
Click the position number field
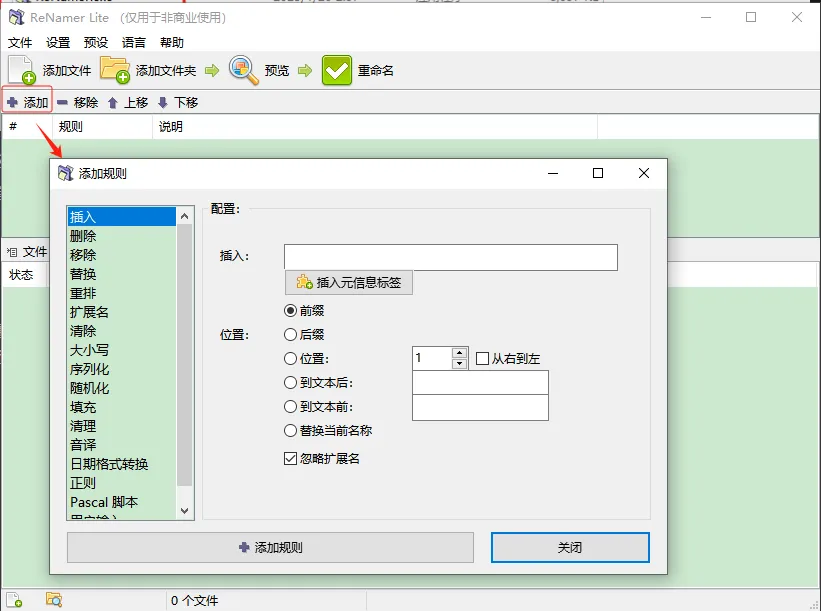[x=432, y=358]
